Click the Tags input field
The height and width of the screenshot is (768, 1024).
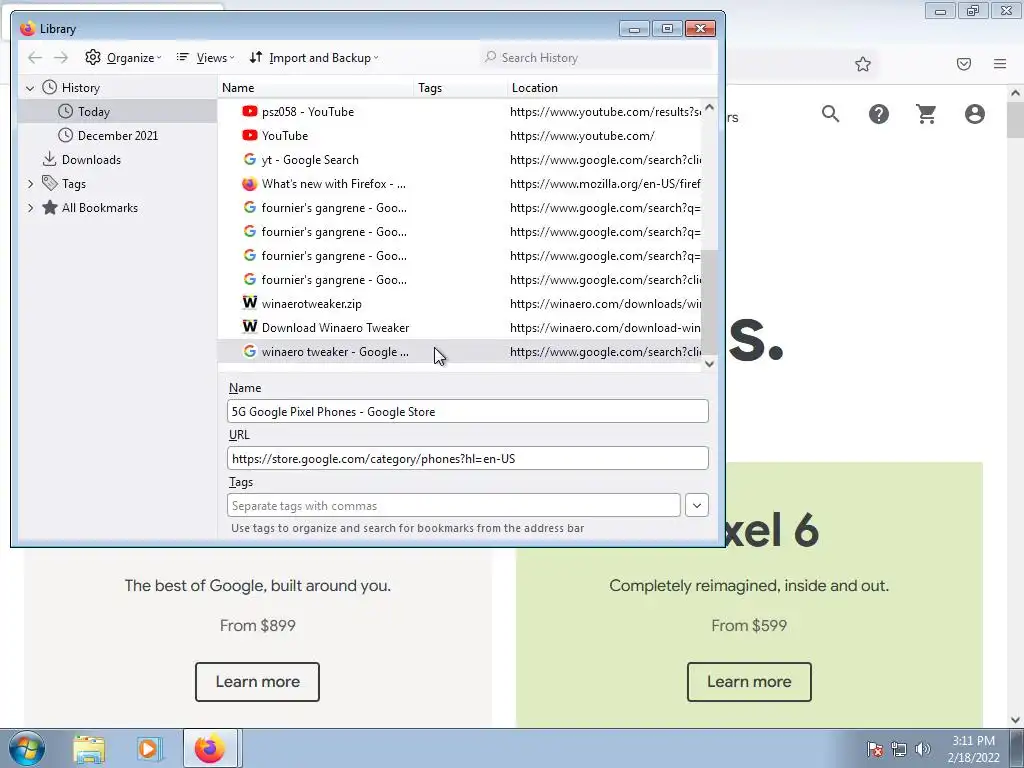454,505
